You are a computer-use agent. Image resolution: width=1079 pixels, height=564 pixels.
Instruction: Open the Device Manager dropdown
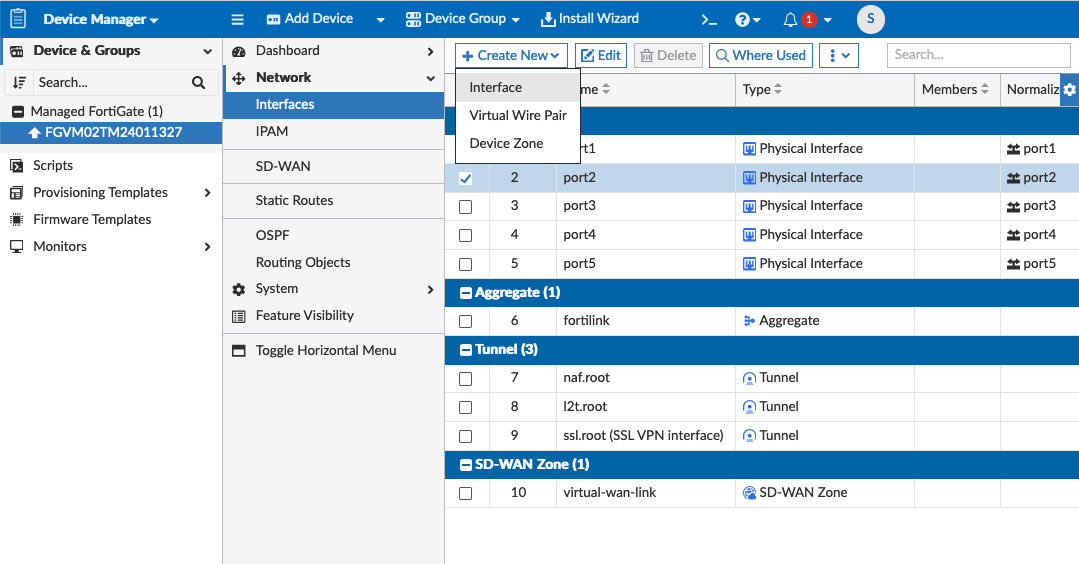click(100, 19)
